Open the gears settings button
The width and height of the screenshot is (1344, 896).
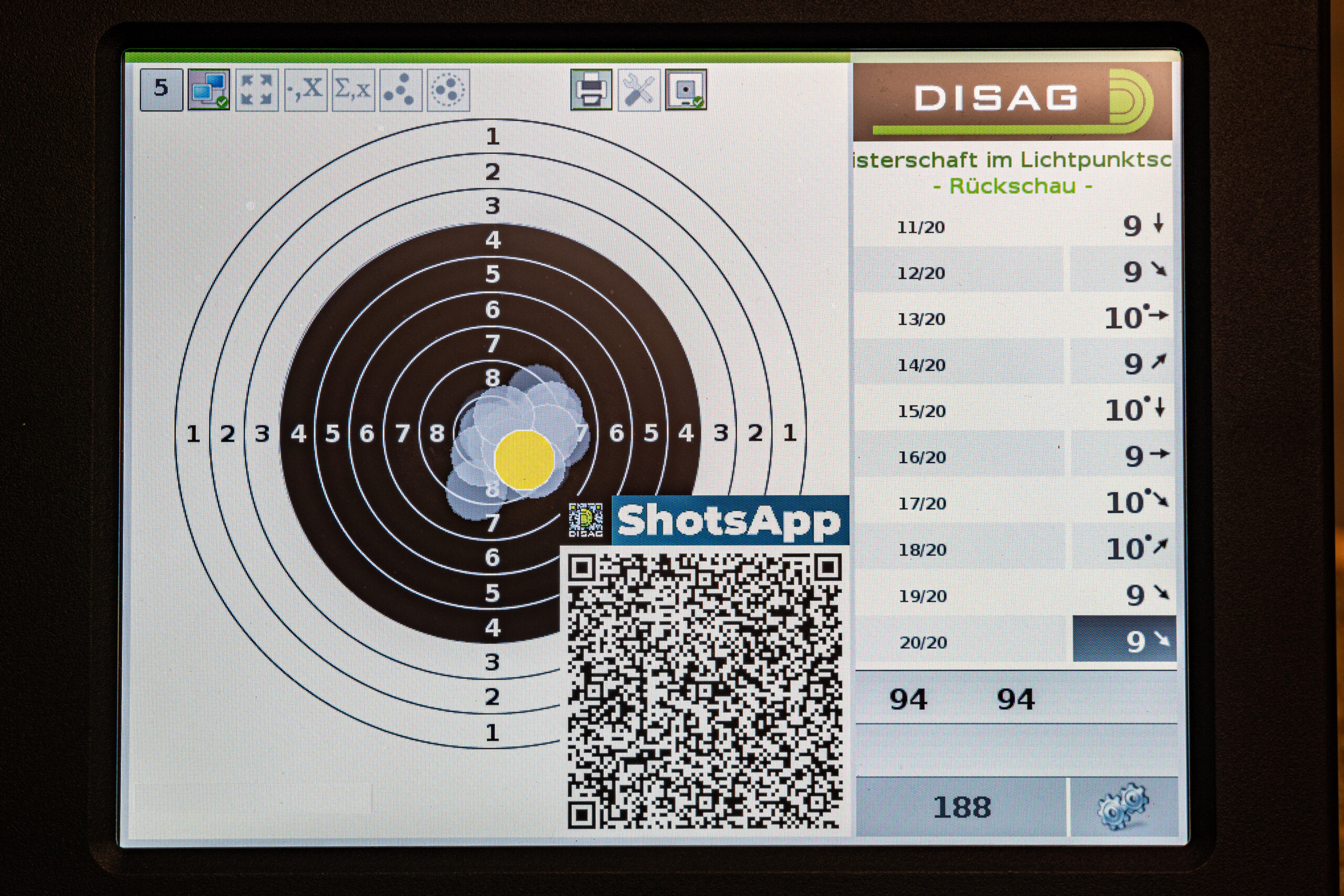(1123, 806)
